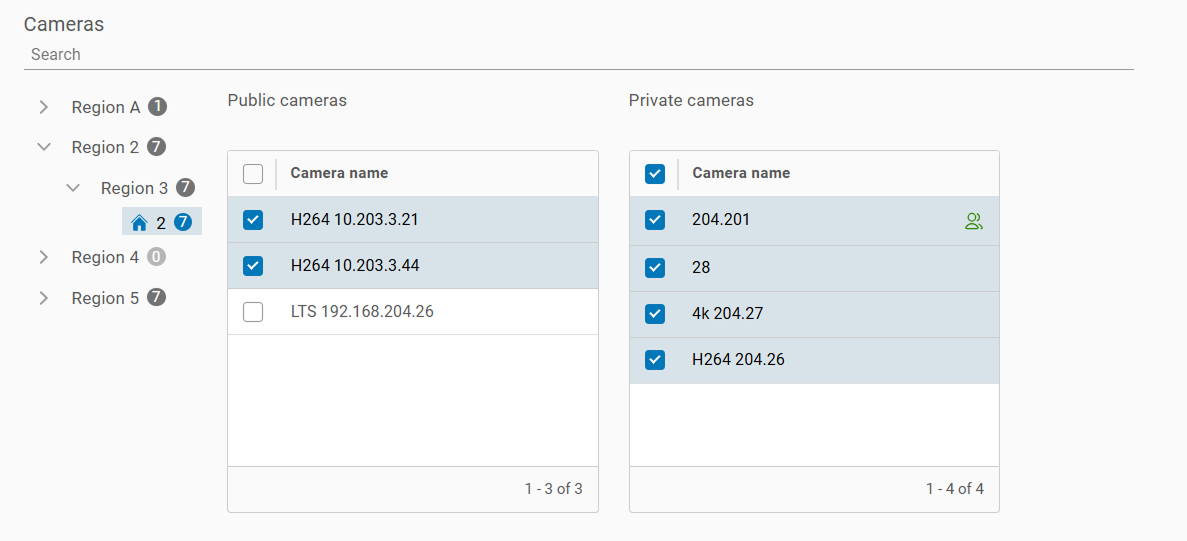Uncheck the 4k 204.27 camera checkbox

[x=655, y=314]
